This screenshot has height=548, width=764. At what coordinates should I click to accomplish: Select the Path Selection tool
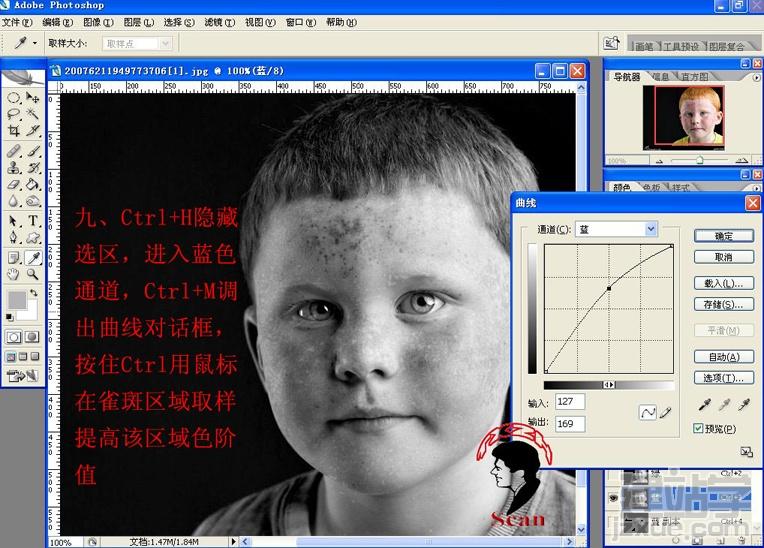[14, 221]
